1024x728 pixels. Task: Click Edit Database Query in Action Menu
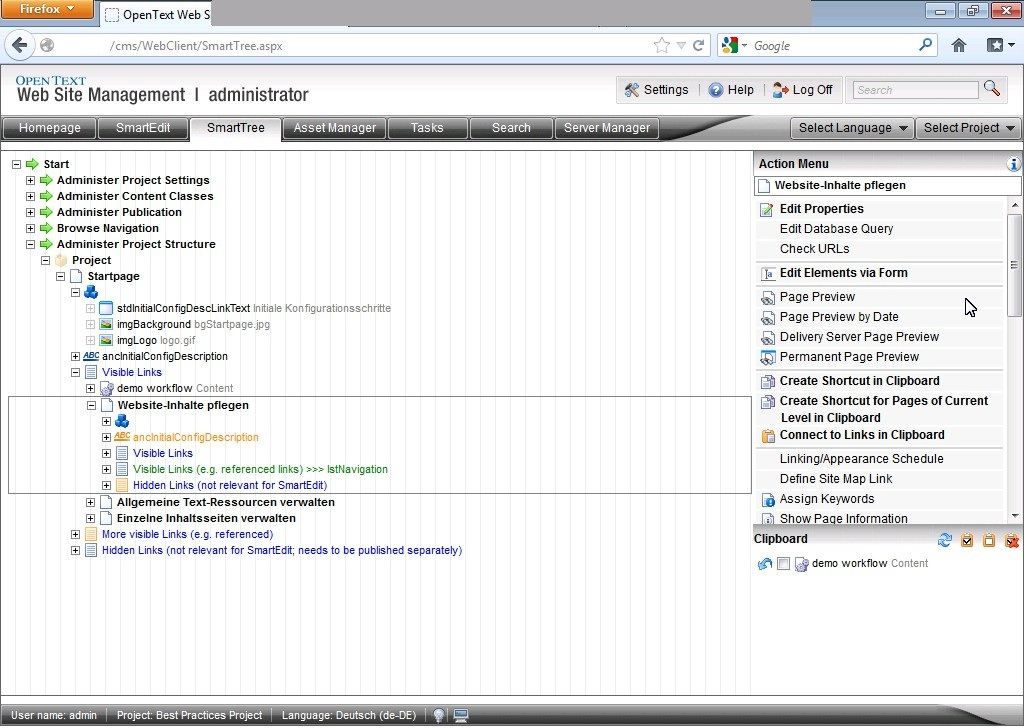(836, 229)
